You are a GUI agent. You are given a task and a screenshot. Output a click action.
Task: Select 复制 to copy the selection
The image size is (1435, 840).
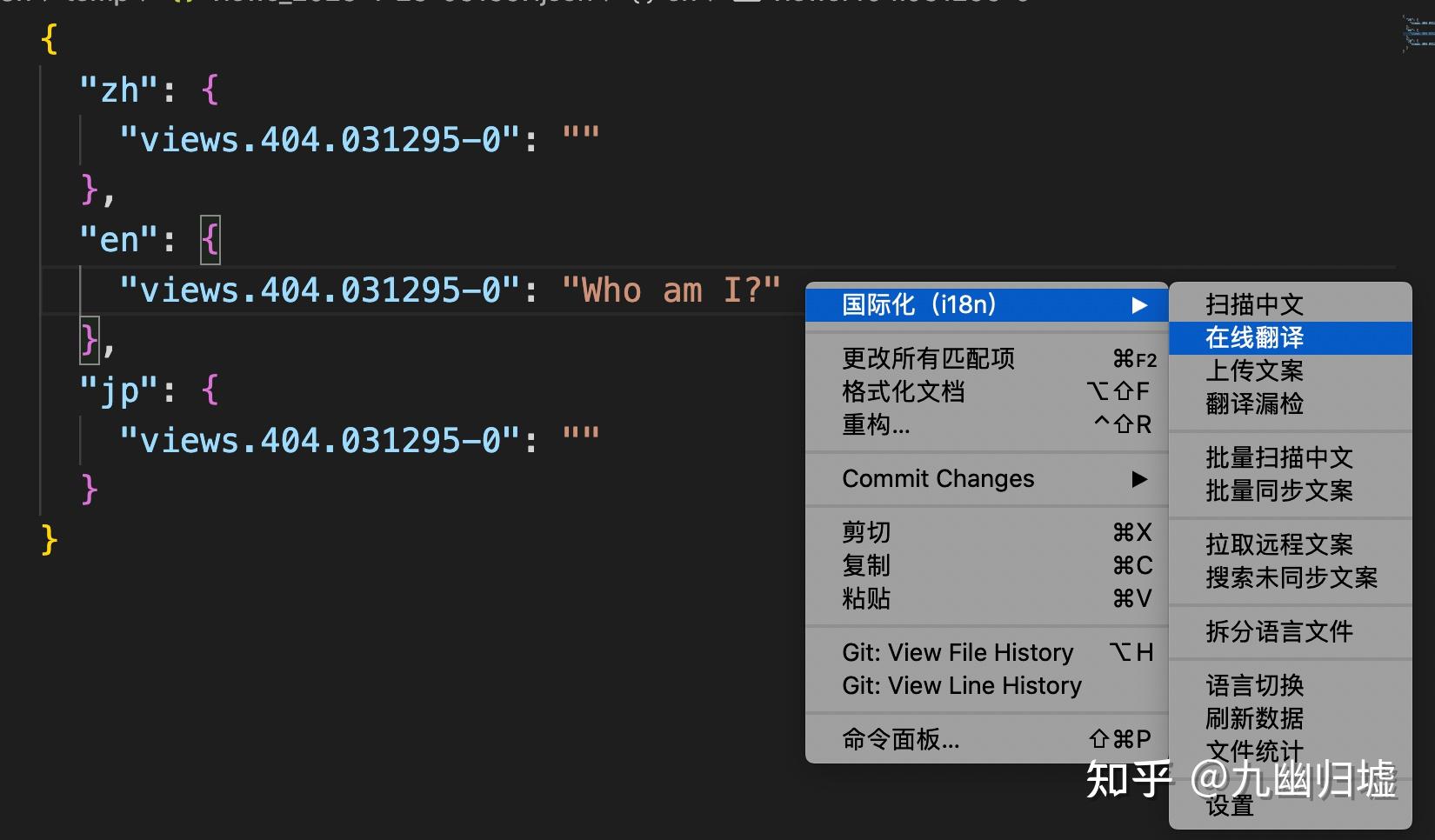click(865, 565)
